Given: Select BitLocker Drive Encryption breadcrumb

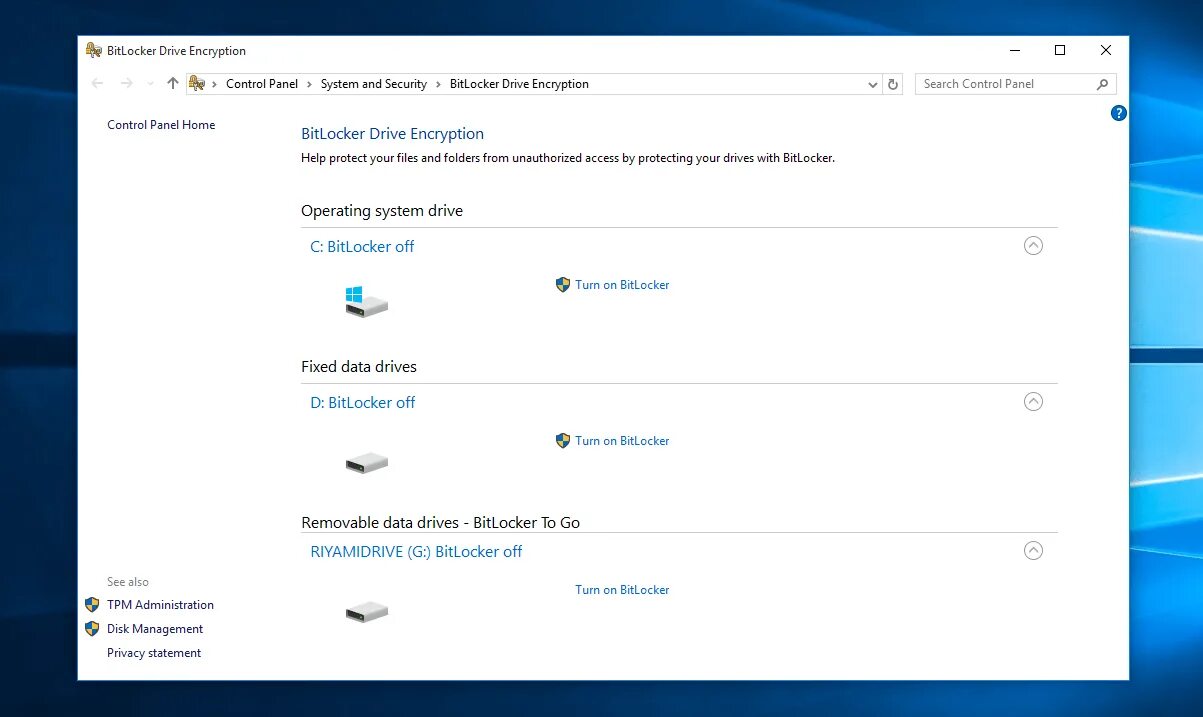Looking at the screenshot, I should pyautogui.click(x=519, y=84).
